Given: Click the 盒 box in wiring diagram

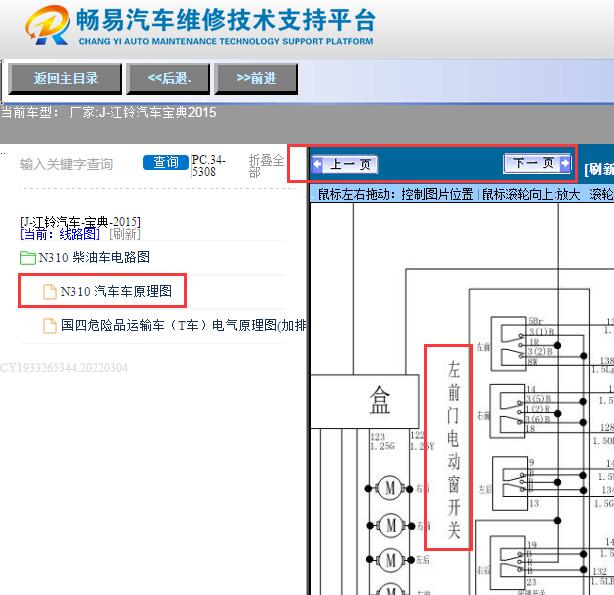Looking at the screenshot, I should [x=364, y=401].
